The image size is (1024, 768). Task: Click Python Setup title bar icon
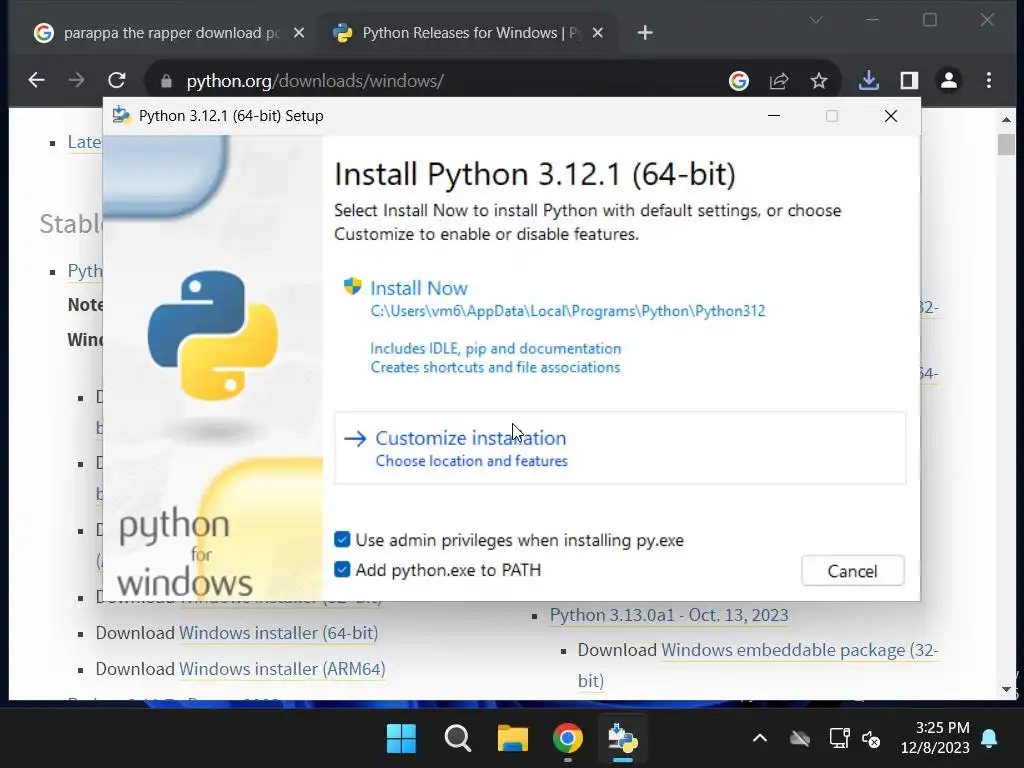click(x=121, y=116)
